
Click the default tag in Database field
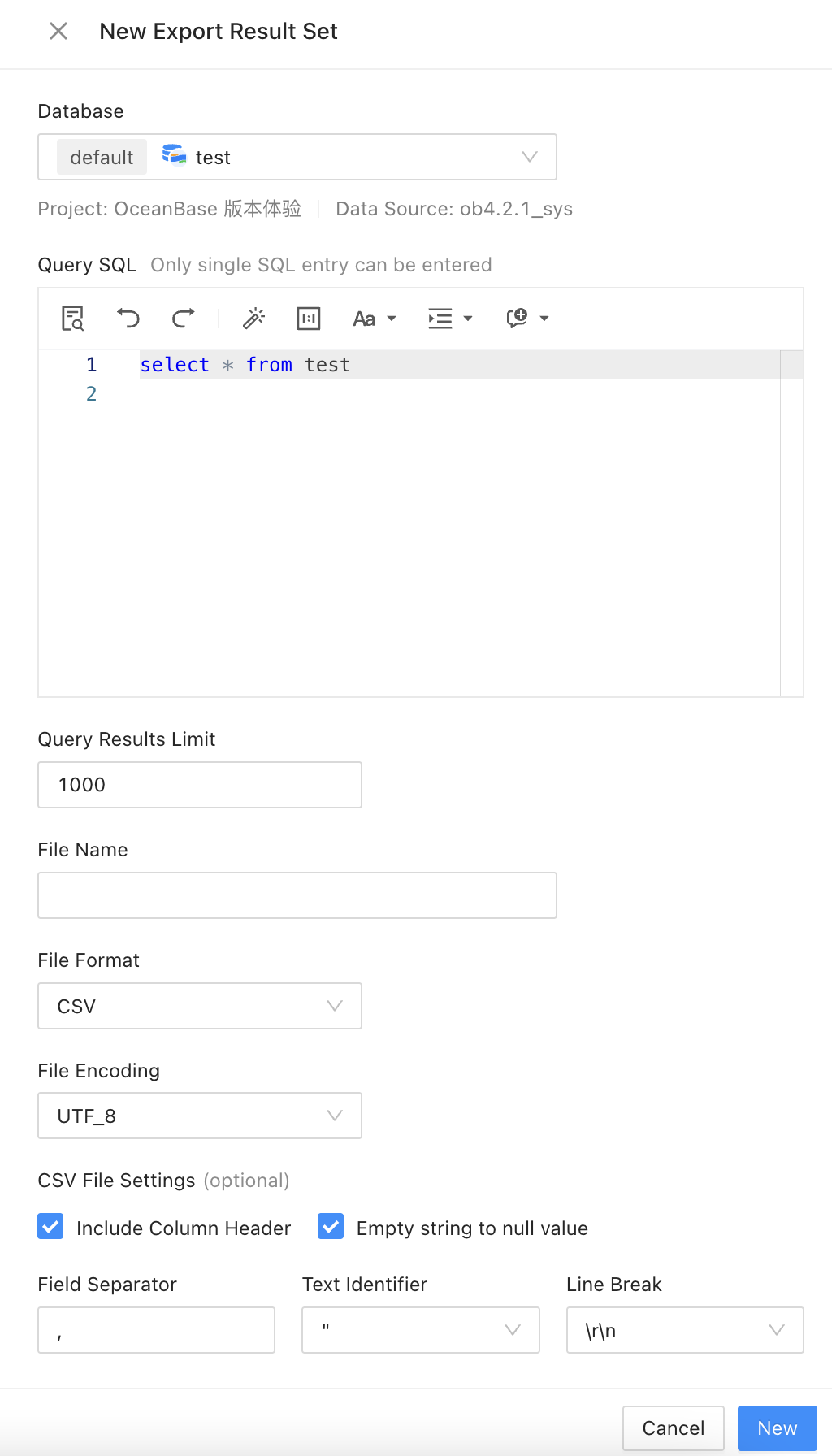pos(102,157)
